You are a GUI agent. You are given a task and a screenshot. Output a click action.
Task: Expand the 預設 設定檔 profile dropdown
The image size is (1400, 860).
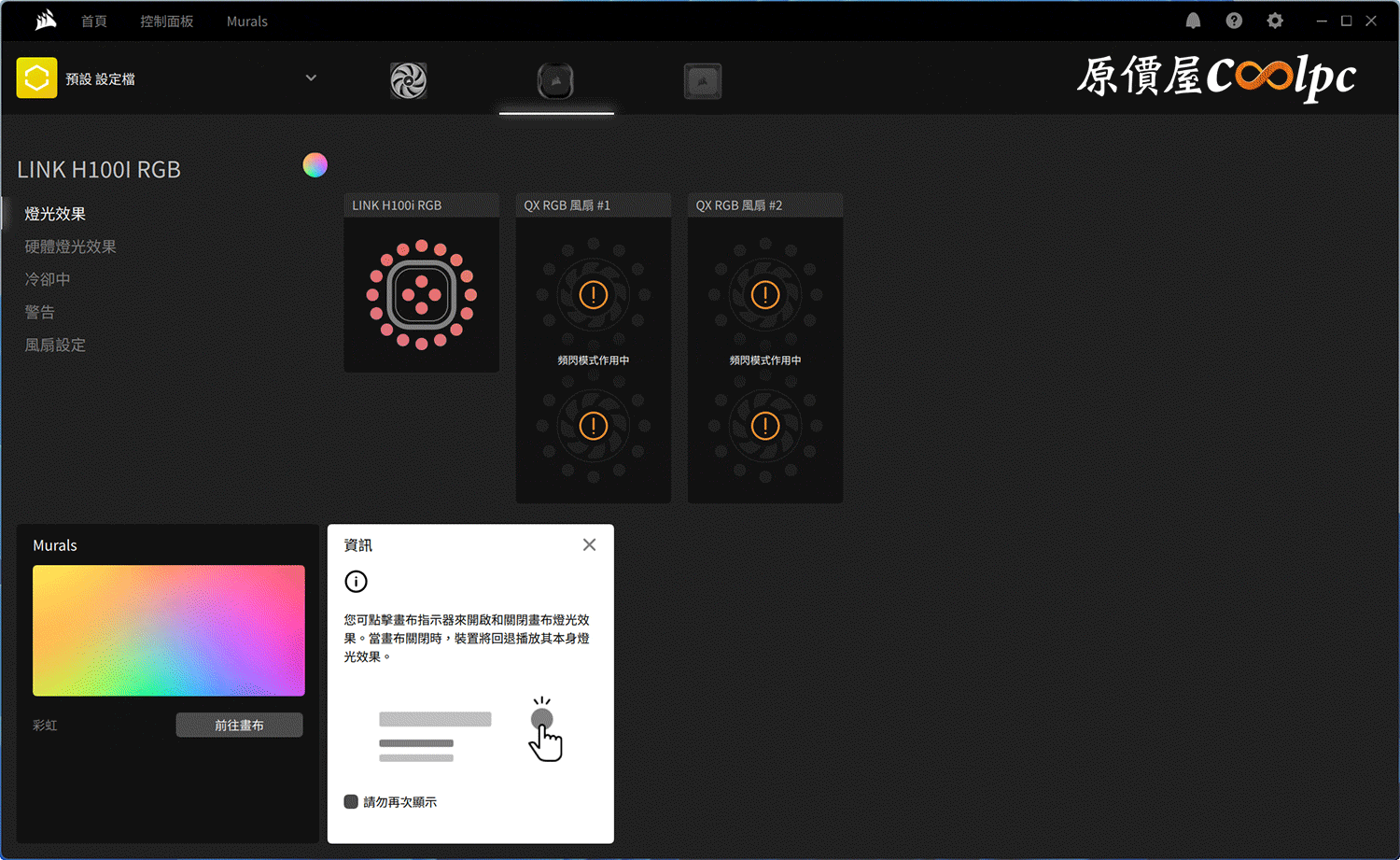coord(311,78)
